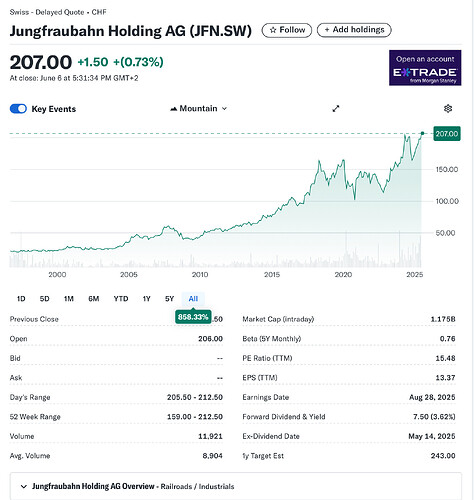The width and height of the screenshot is (474, 500).
Task: Click the Add holdings button
Action: click(354, 30)
